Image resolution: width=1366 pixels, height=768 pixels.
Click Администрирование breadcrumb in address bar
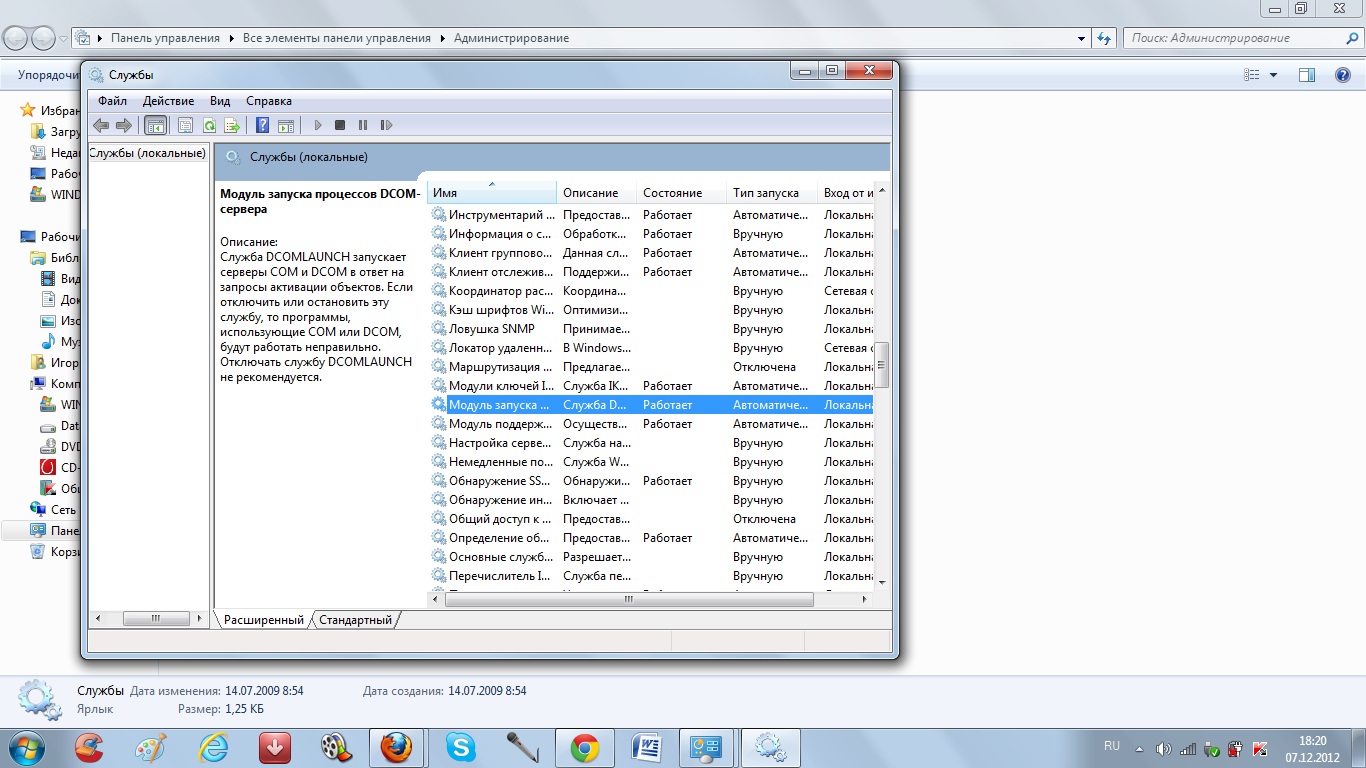click(511, 38)
